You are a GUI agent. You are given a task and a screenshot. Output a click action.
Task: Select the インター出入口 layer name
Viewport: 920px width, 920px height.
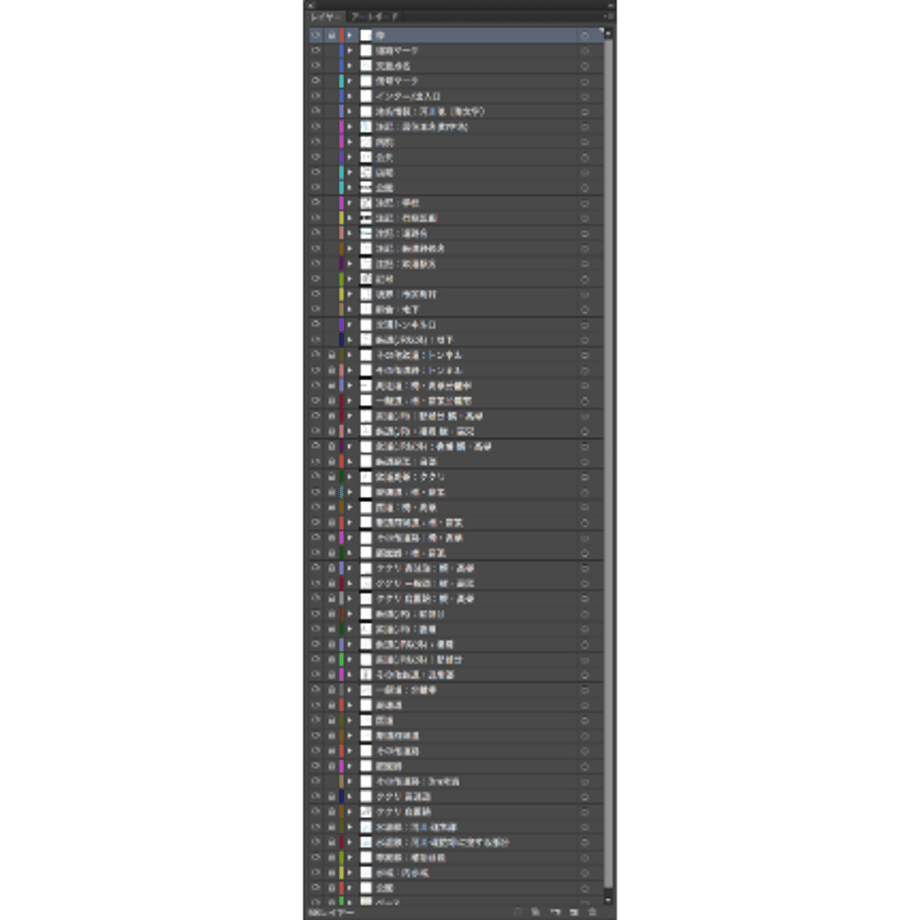pos(408,96)
